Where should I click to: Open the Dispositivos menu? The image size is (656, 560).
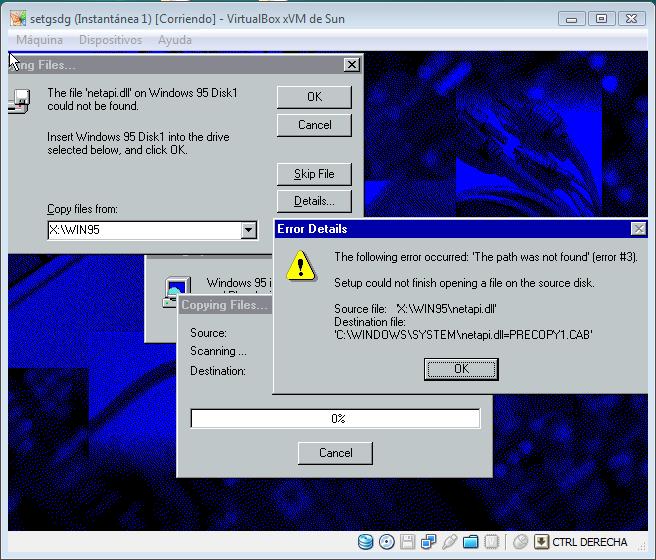110,40
